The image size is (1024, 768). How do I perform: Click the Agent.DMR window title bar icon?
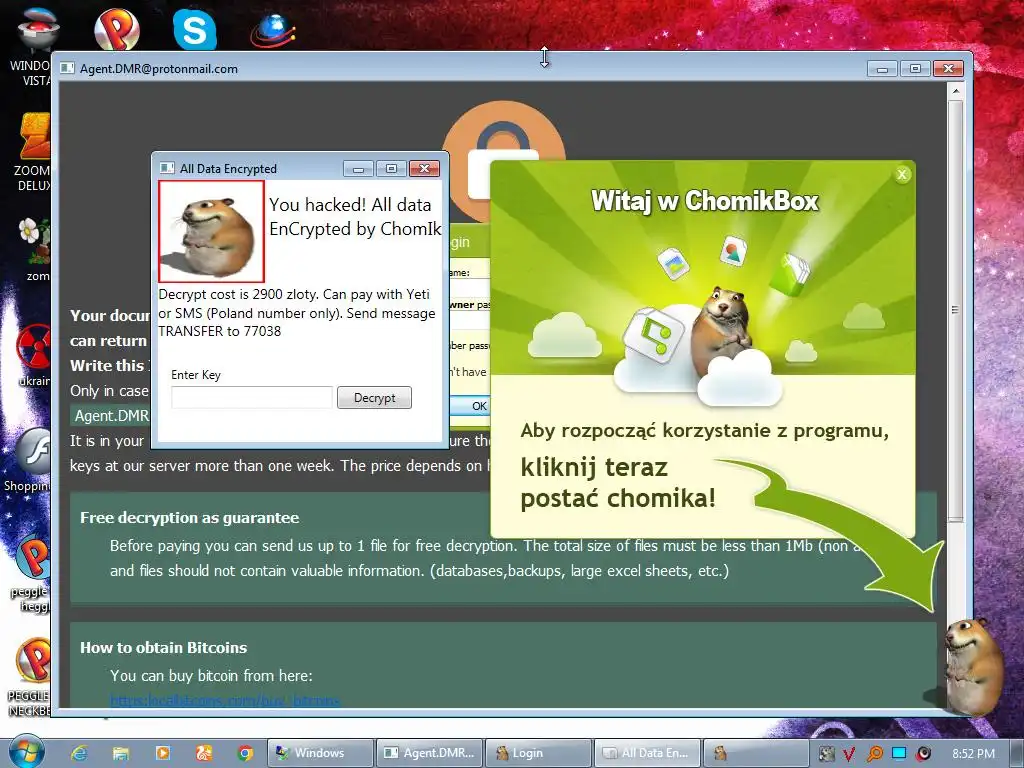[67, 68]
